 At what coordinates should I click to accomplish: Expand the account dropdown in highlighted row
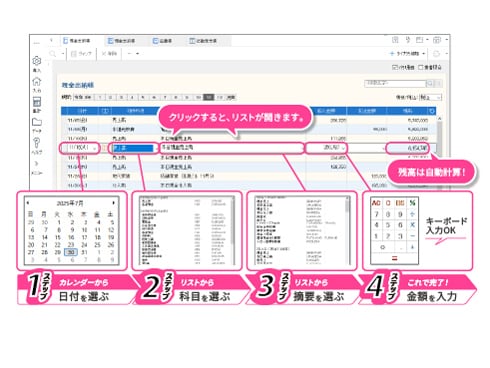point(156,148)
